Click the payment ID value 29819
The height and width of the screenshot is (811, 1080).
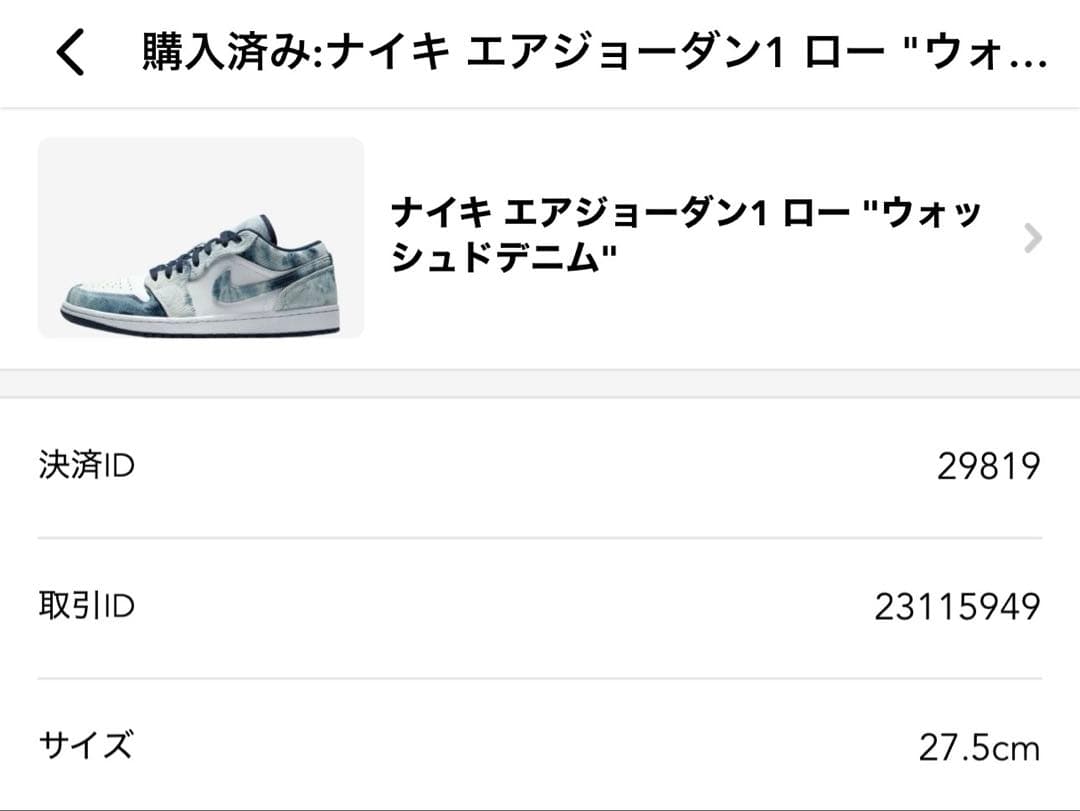[988, 466]
